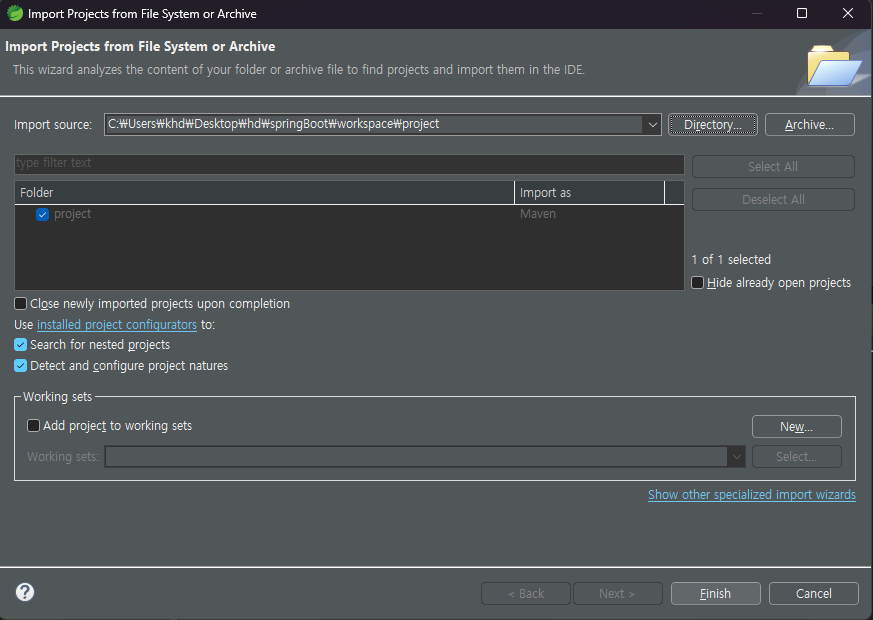Uncheck Search for nested projects

coord(21,345)
